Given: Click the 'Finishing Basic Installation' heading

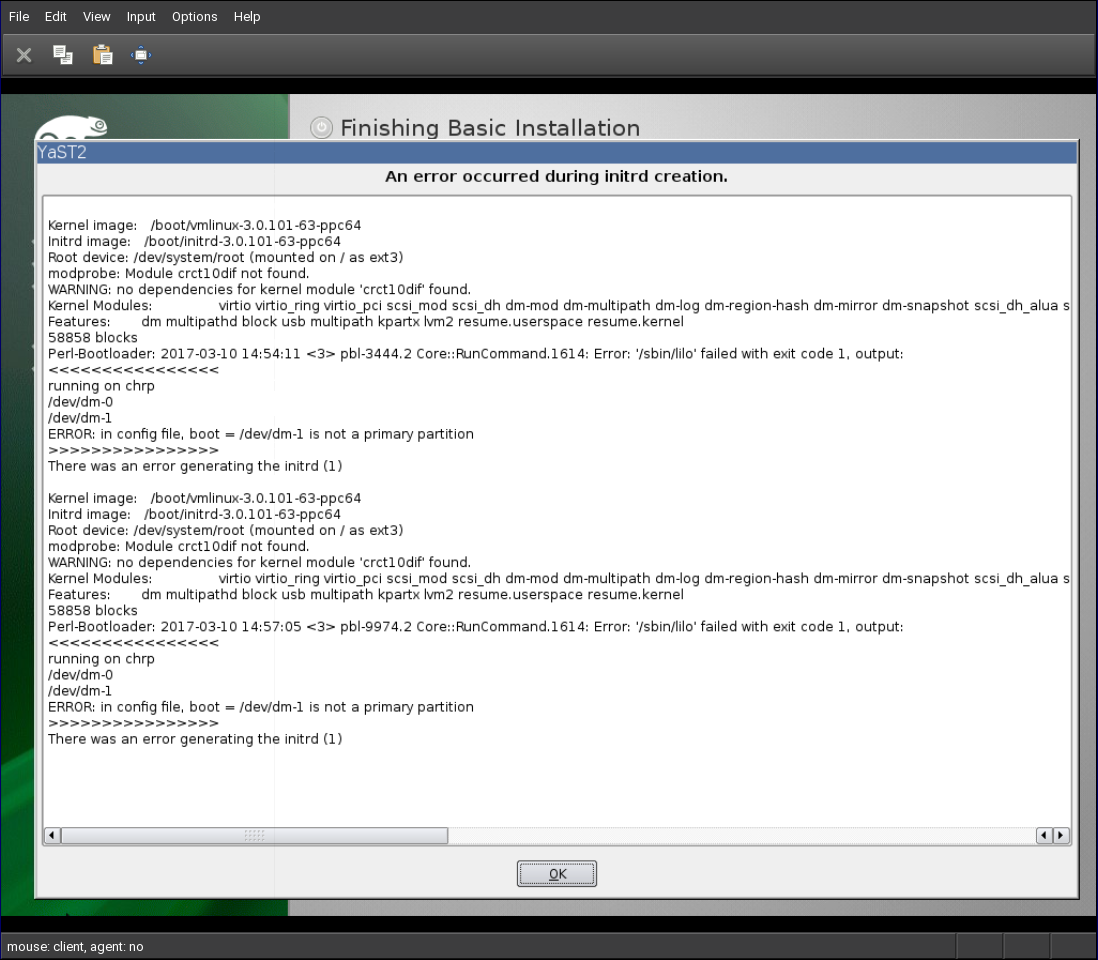Looking at the screenshot, I should (x=490, y=128).
